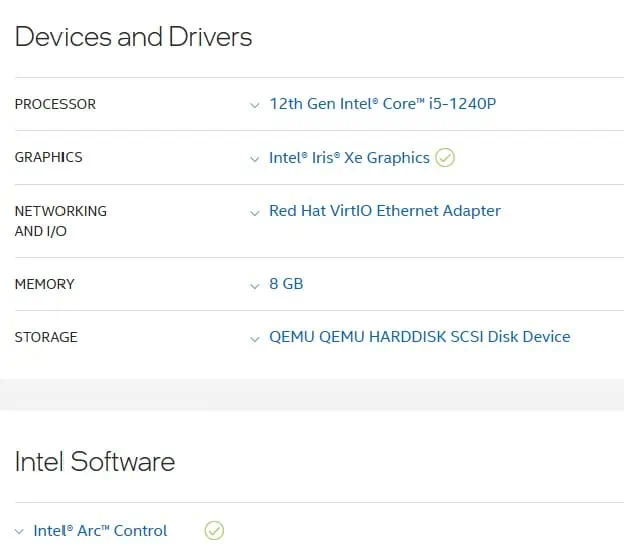Click the green checkmark next to Arc Control
Image resolution: width=624 pixels, height=553 pixels.
(214, 531)
